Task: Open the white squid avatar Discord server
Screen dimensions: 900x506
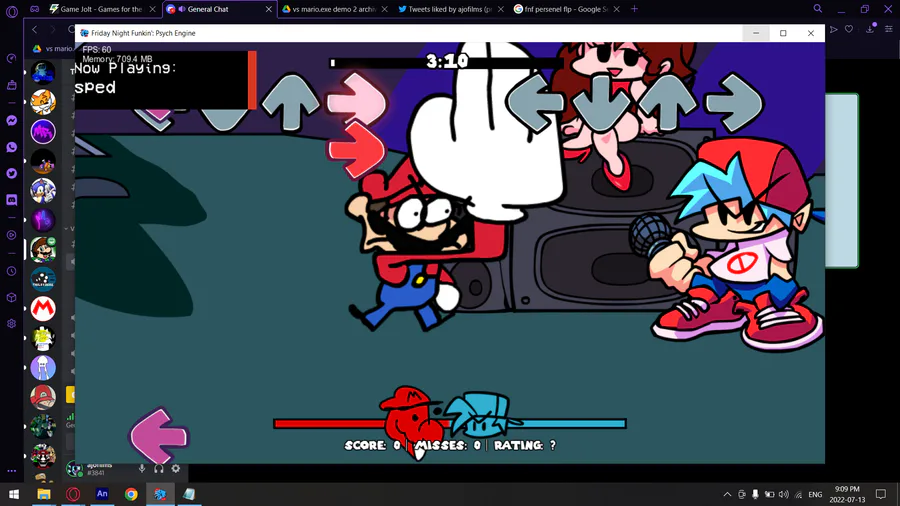Action: (x=43, y=368)
